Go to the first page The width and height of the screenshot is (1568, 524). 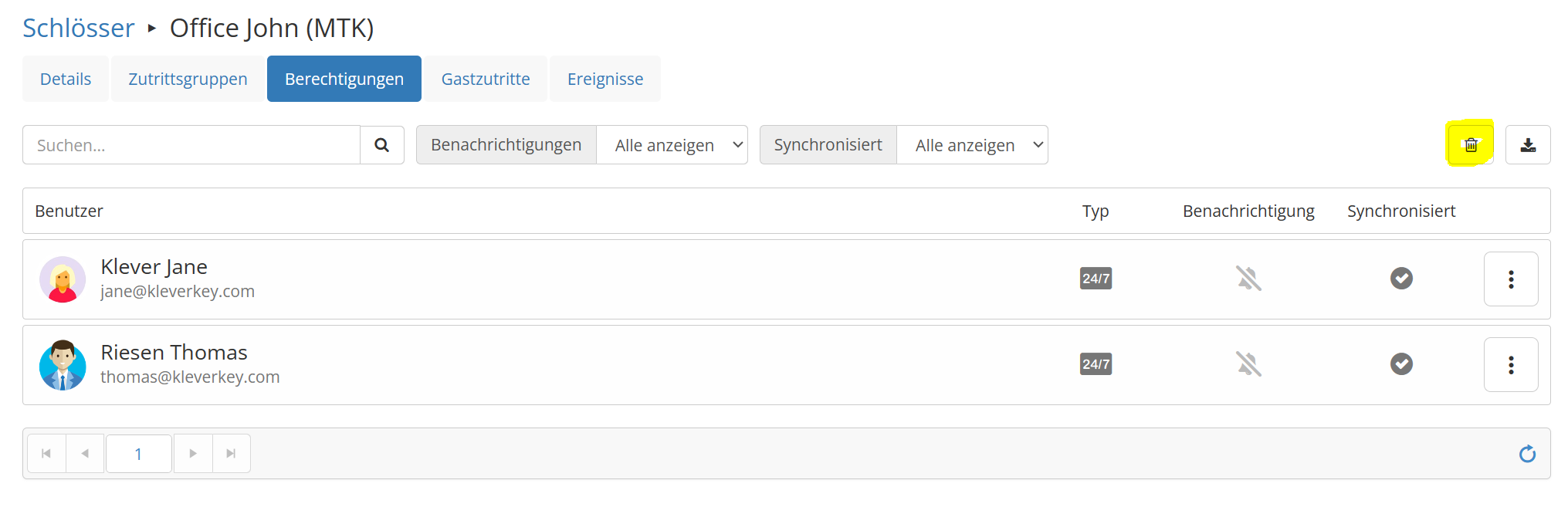(46, 454)
